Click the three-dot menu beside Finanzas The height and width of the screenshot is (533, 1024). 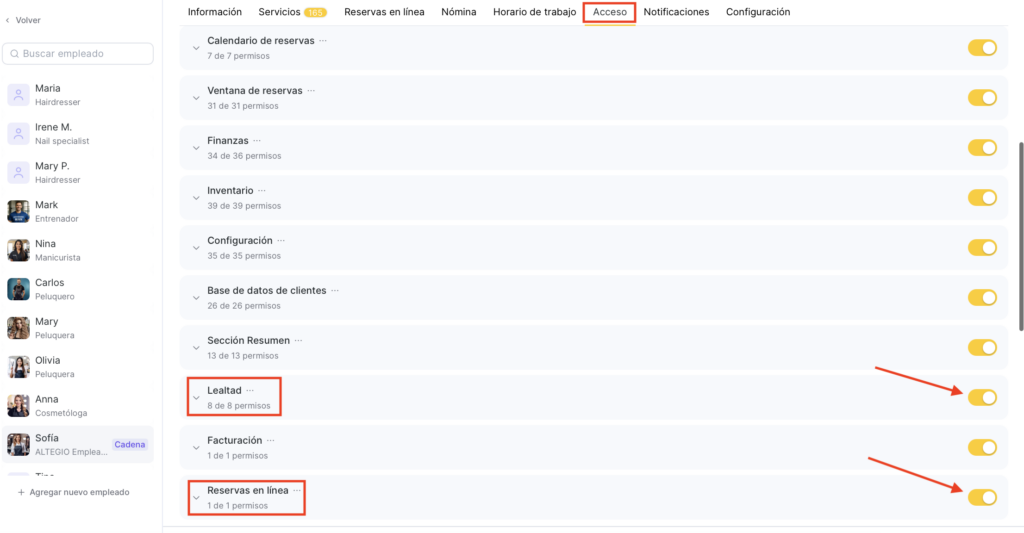257,141
